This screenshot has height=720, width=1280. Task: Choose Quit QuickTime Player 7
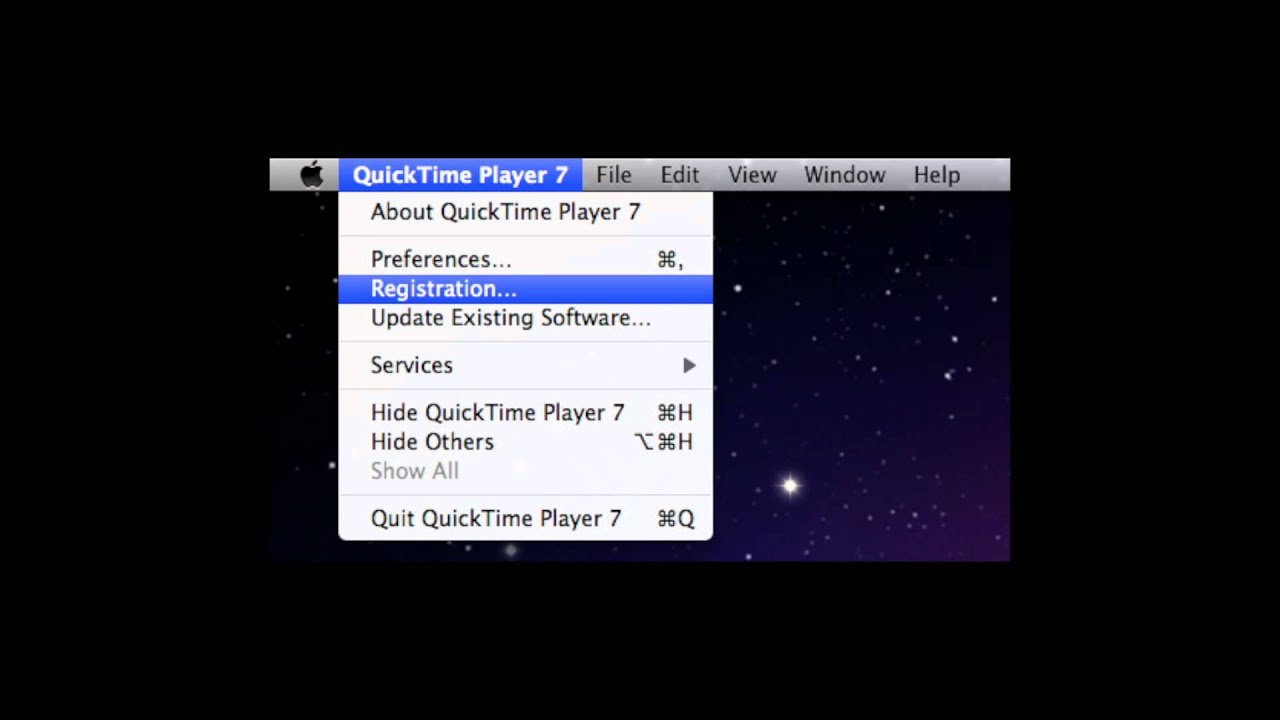click(526, 519)
